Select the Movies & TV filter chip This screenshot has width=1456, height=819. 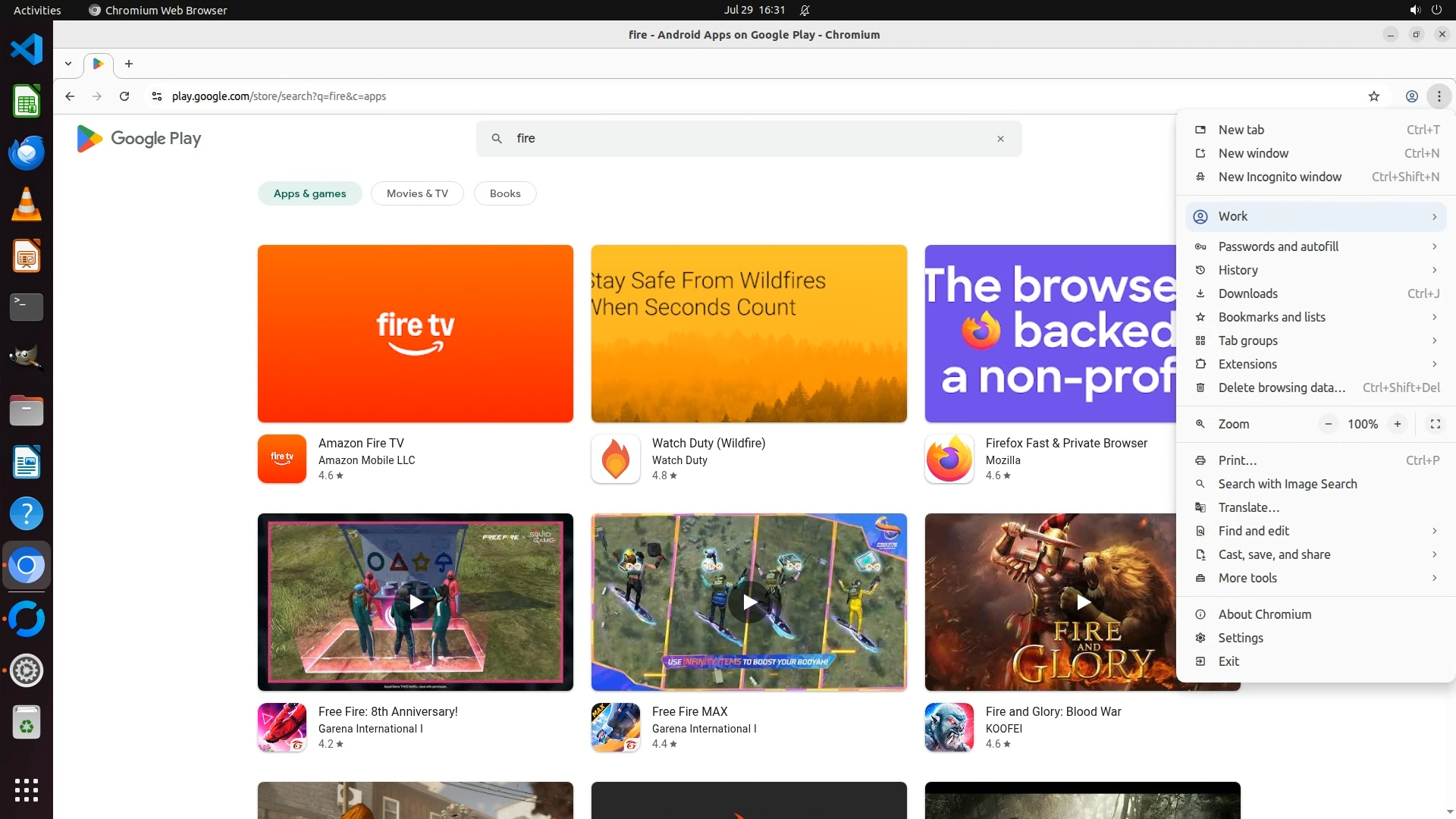(417, 193)
